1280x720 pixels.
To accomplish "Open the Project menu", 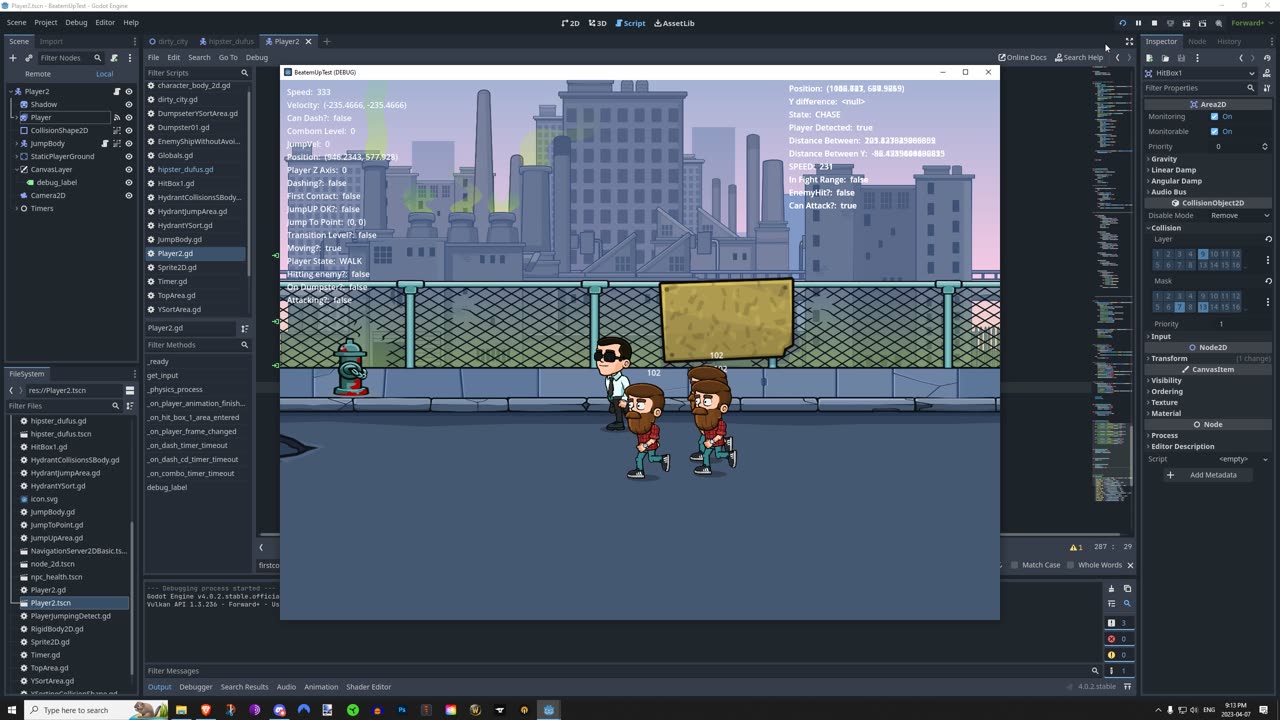I will (45, 22).
